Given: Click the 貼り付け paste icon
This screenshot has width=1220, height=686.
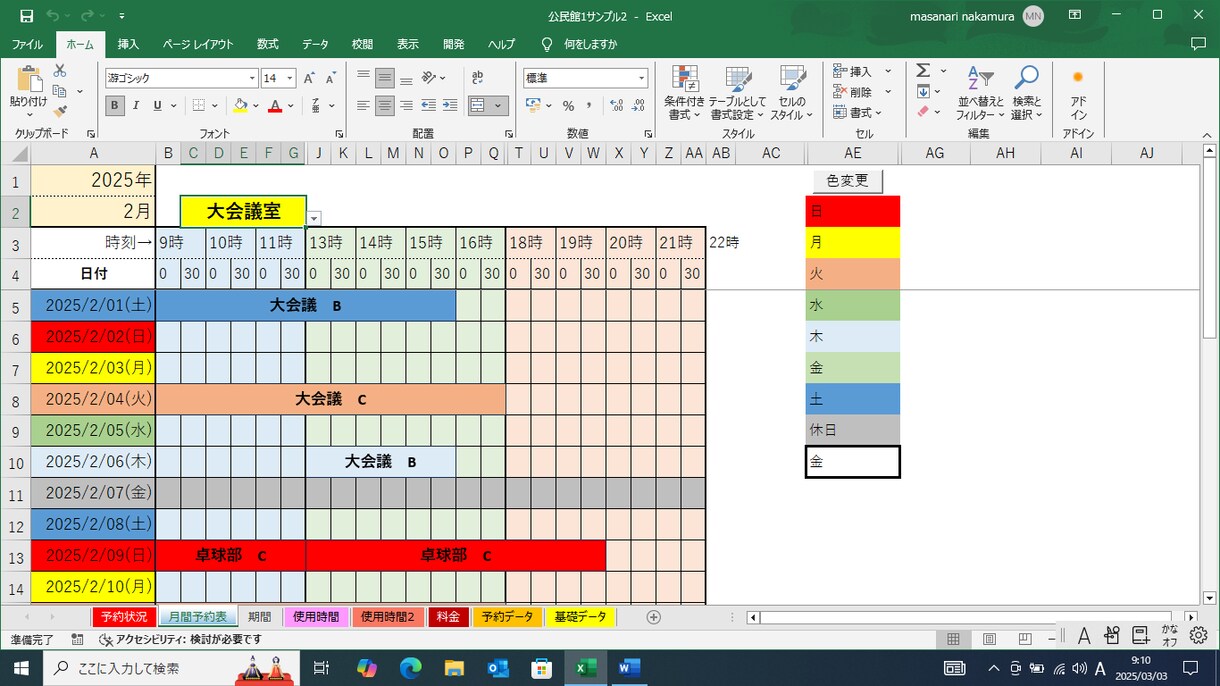Looking at the screenshot, I should click(x=28, y=81).
